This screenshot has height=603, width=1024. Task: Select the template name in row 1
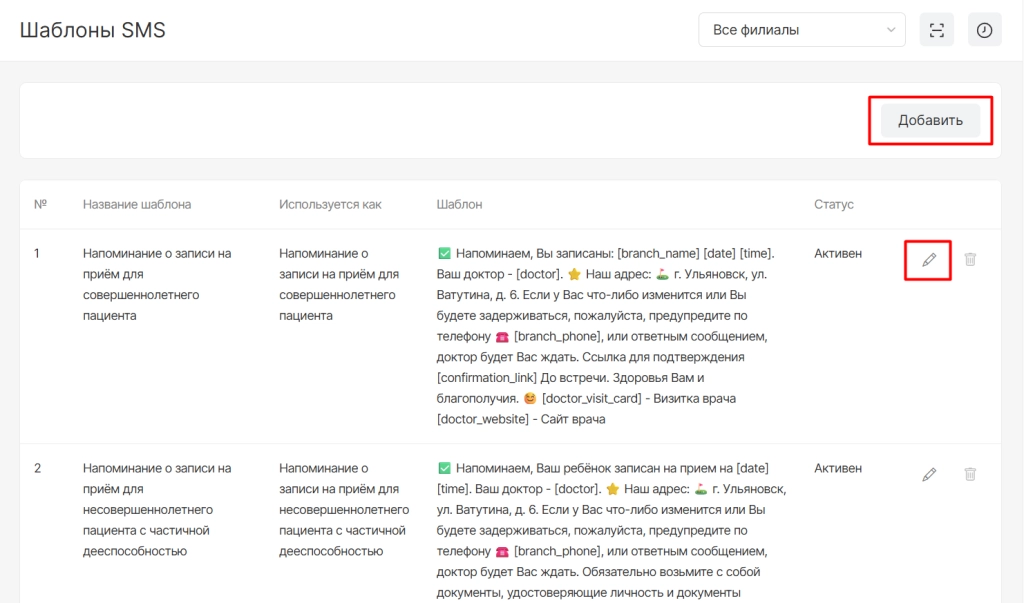click(156, 284)
